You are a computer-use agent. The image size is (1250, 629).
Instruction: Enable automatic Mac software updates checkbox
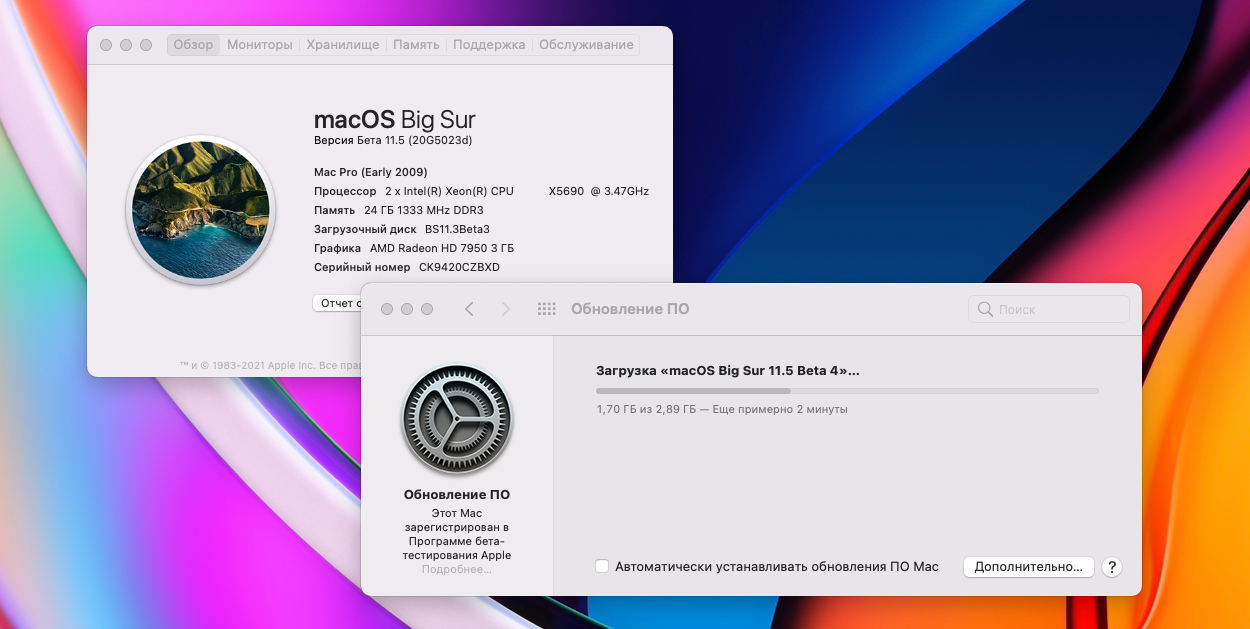point(602,566)
